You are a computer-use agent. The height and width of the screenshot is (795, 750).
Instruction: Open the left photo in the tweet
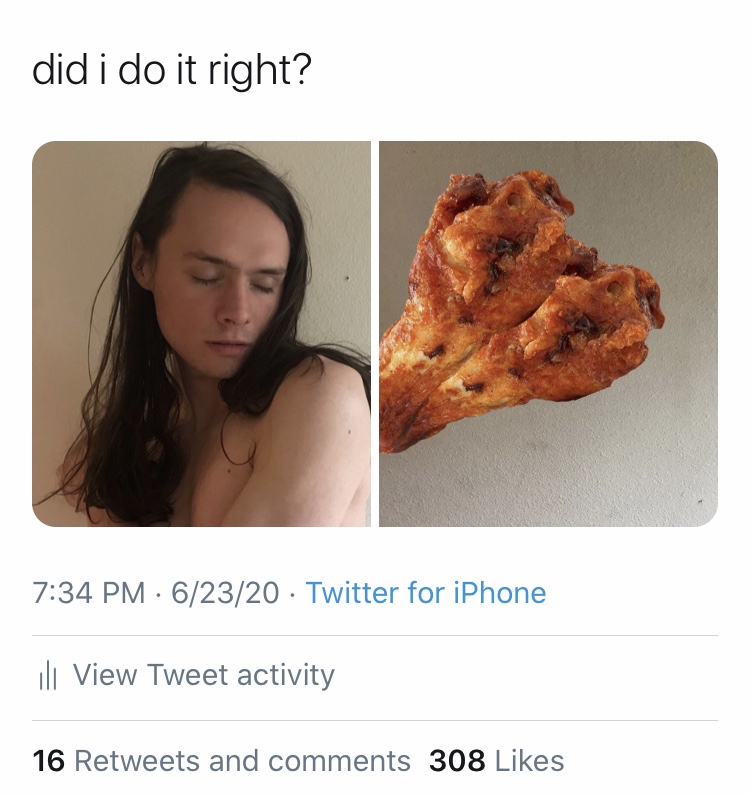[x=201, y=333]
